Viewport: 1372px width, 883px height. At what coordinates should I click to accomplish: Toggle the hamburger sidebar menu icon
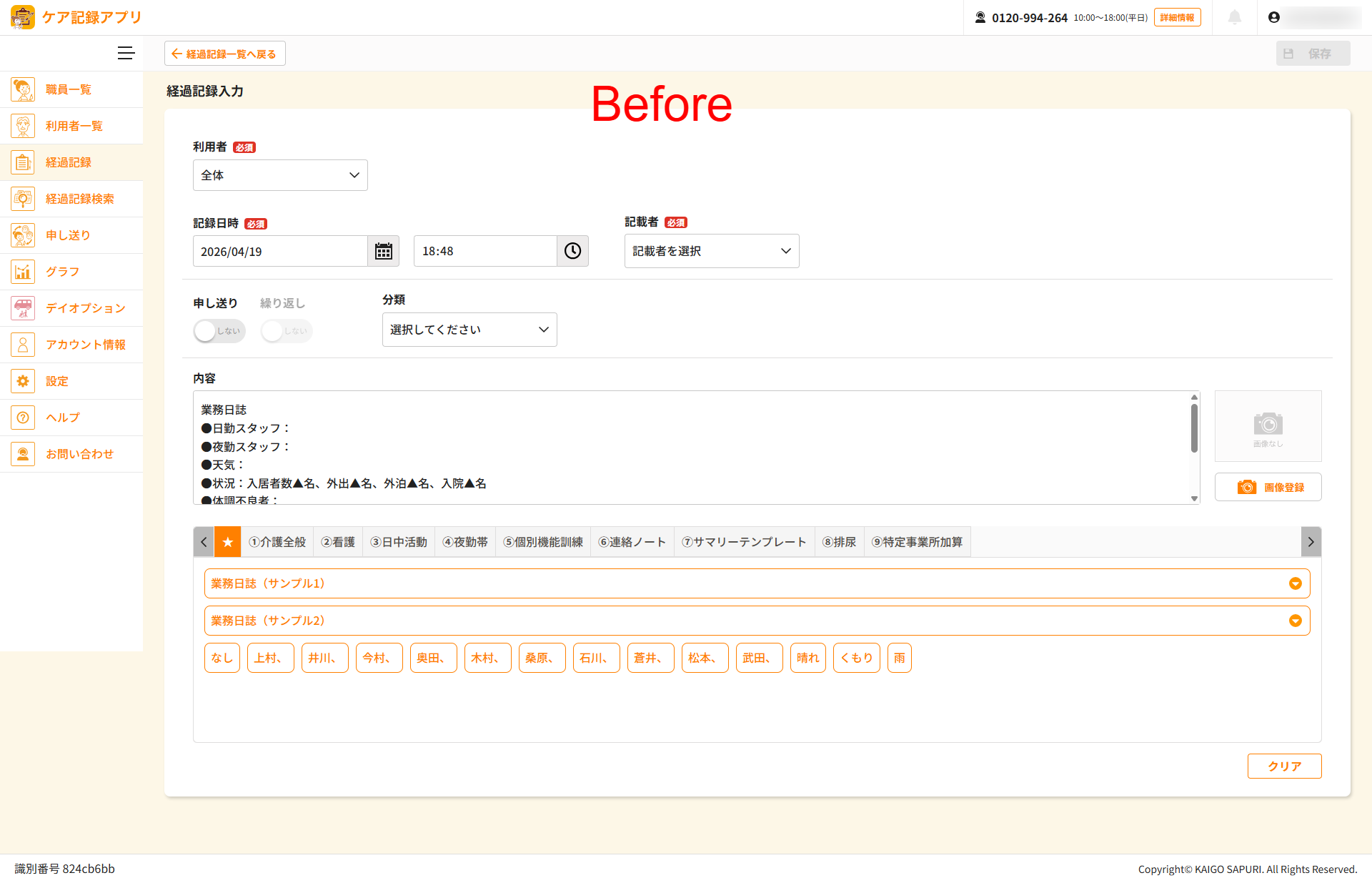point(126,54)
